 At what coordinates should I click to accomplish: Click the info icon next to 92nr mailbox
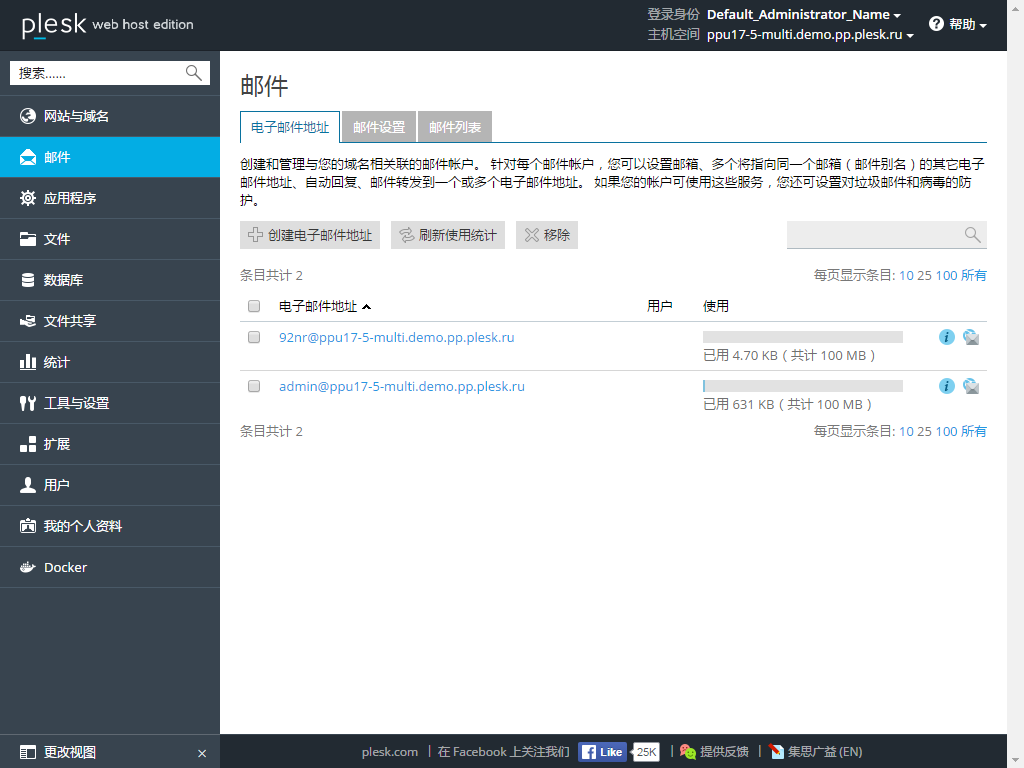tap(946, 337)
